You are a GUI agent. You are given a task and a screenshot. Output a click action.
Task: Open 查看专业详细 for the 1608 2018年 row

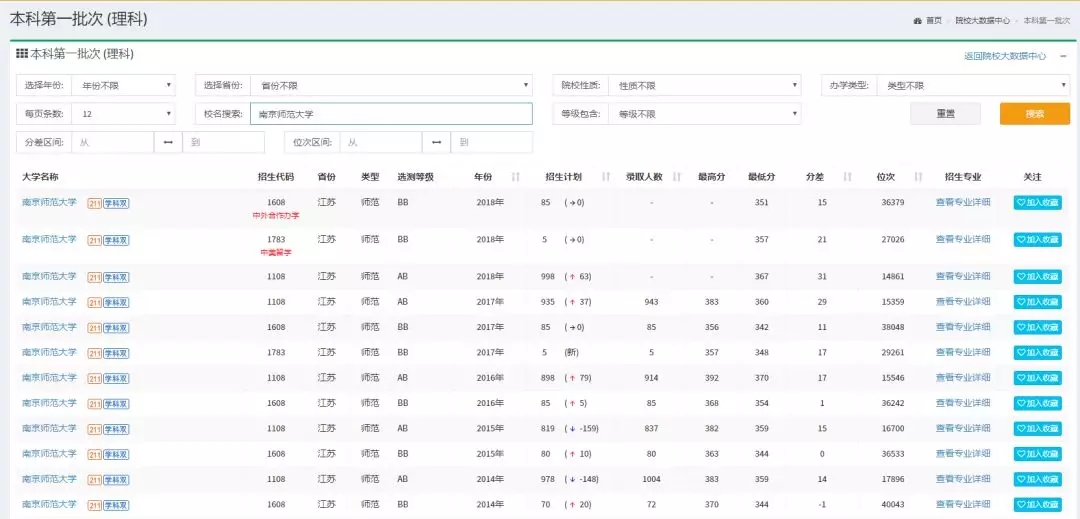pyautogui.click(x=963, y=202)
